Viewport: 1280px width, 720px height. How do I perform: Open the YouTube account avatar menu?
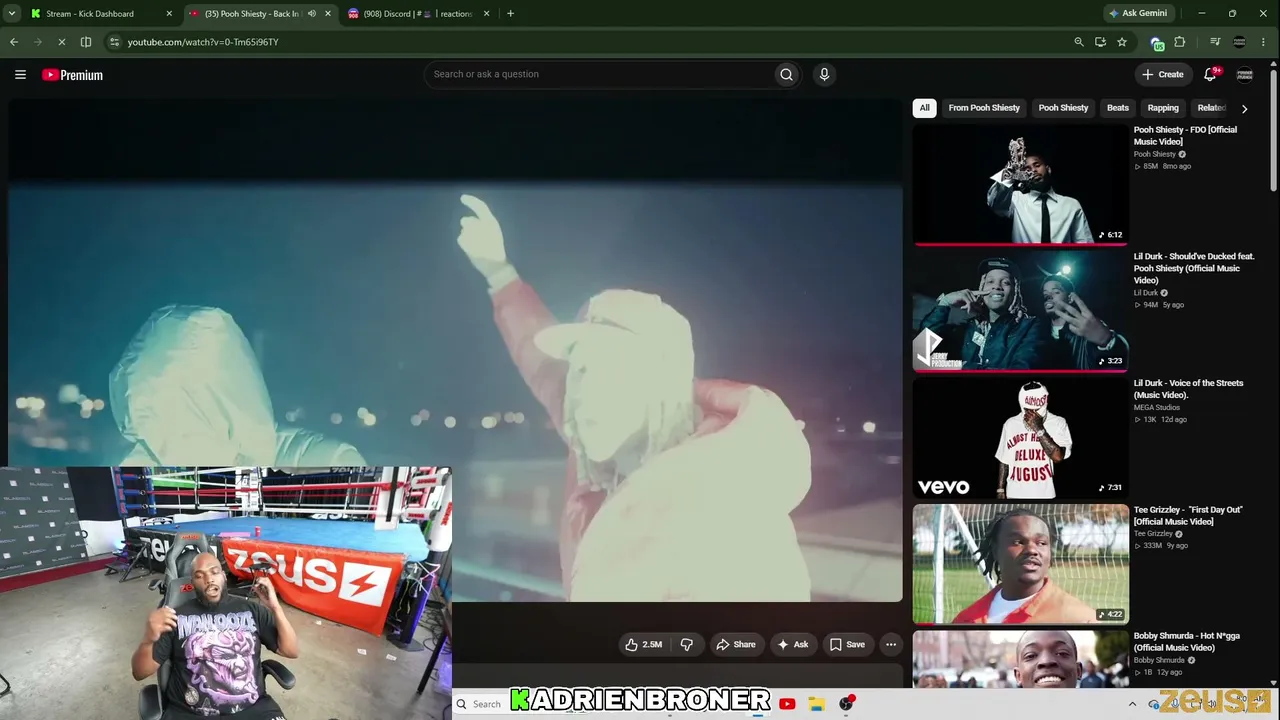pos(1245,75)
